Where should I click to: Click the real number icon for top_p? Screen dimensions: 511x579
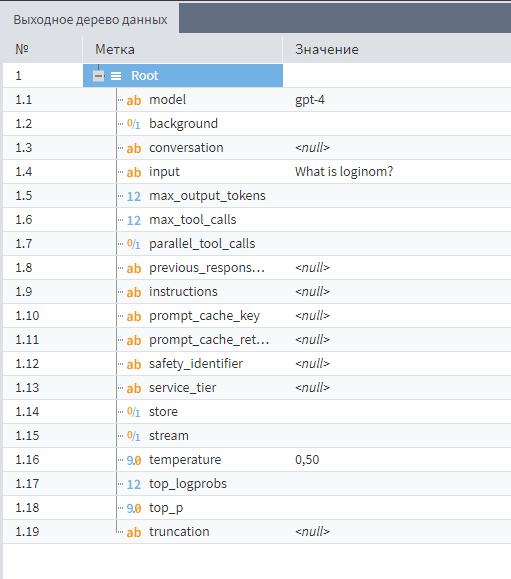(x=134, y=508)
